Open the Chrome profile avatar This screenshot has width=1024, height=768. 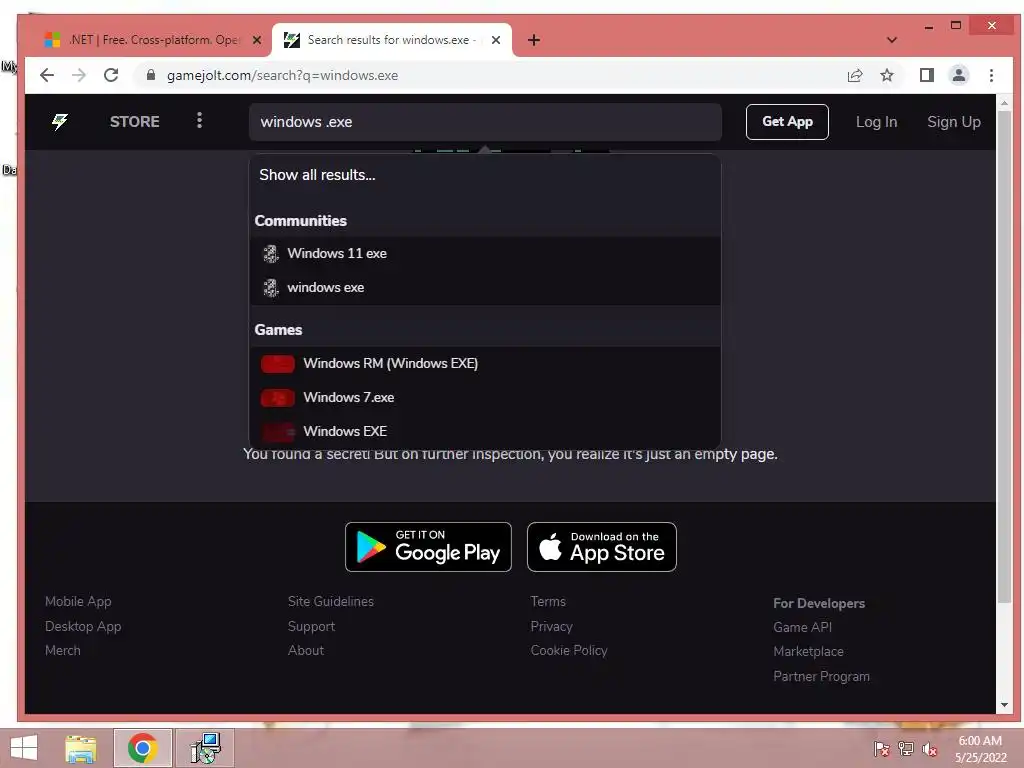(x=959, y=75)
